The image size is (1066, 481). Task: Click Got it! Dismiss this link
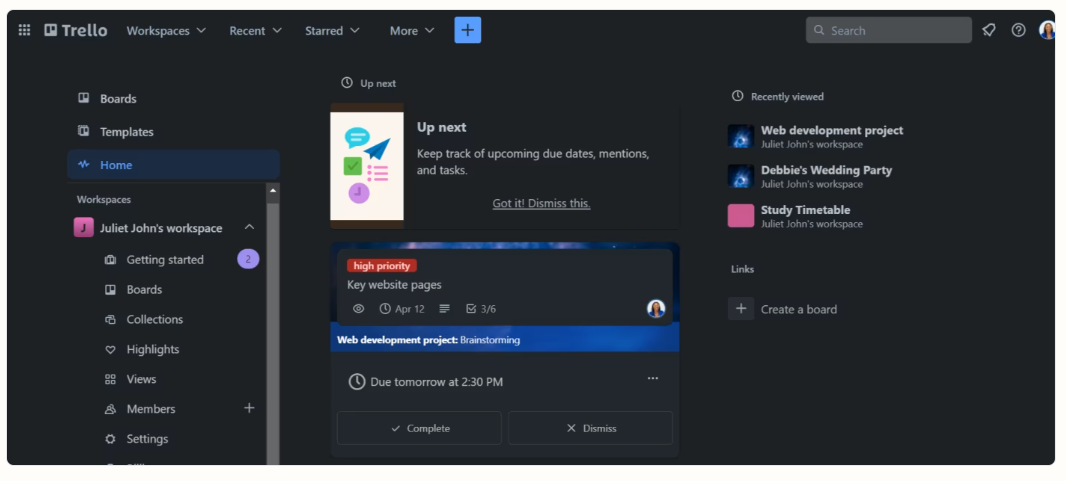(541, 203)
